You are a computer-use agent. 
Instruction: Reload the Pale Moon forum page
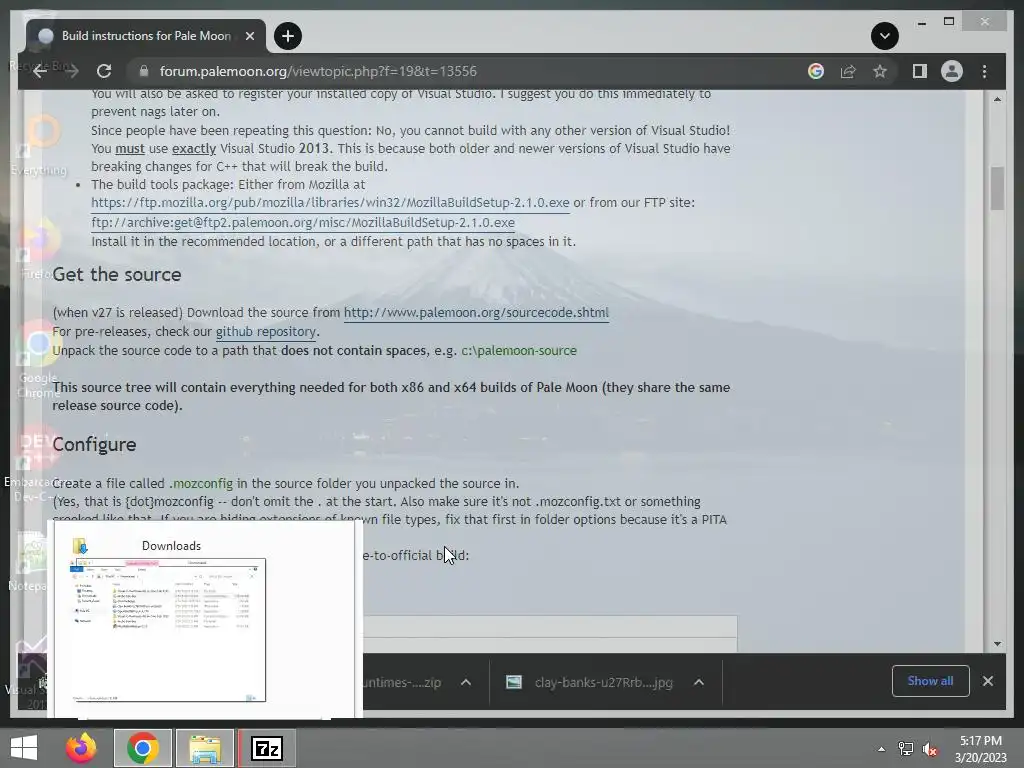point(104,71)
